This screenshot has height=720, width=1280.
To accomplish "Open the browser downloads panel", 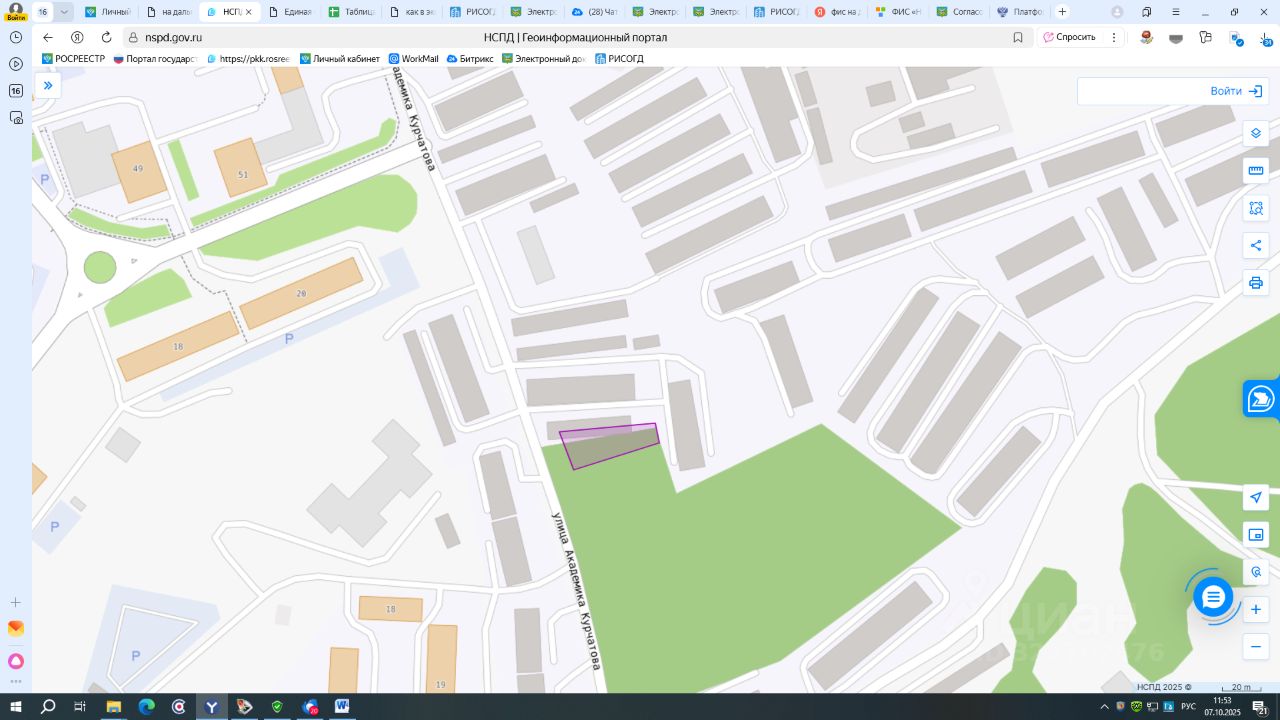I will tap(1265, 38).
